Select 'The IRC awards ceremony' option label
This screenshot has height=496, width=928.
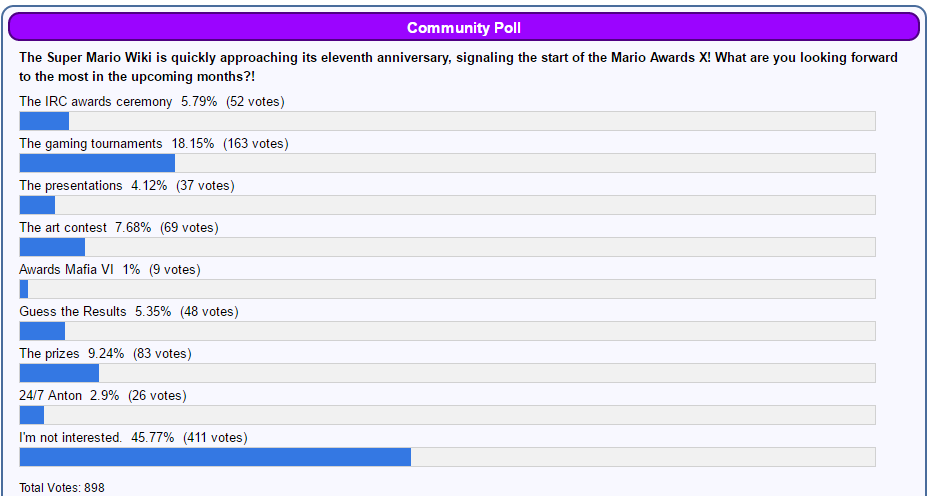point(95,102)
